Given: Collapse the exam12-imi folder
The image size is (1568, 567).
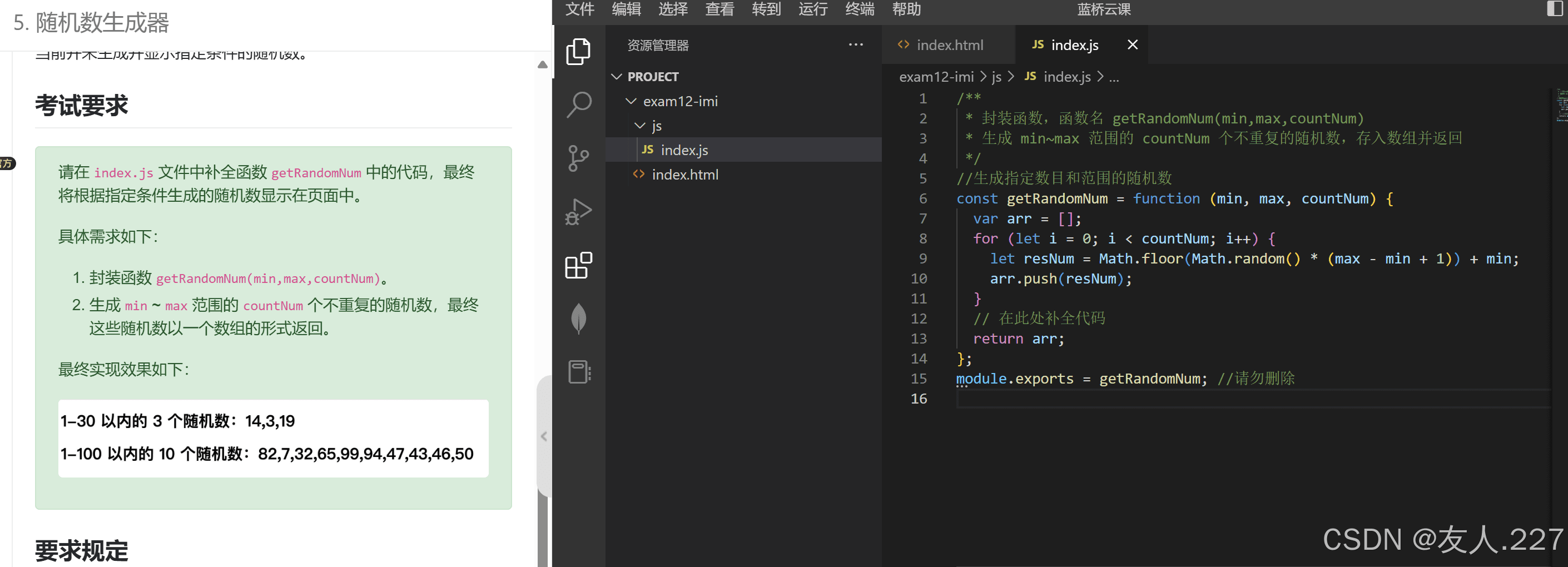Looking at the screenshot, I should (631, 101).
